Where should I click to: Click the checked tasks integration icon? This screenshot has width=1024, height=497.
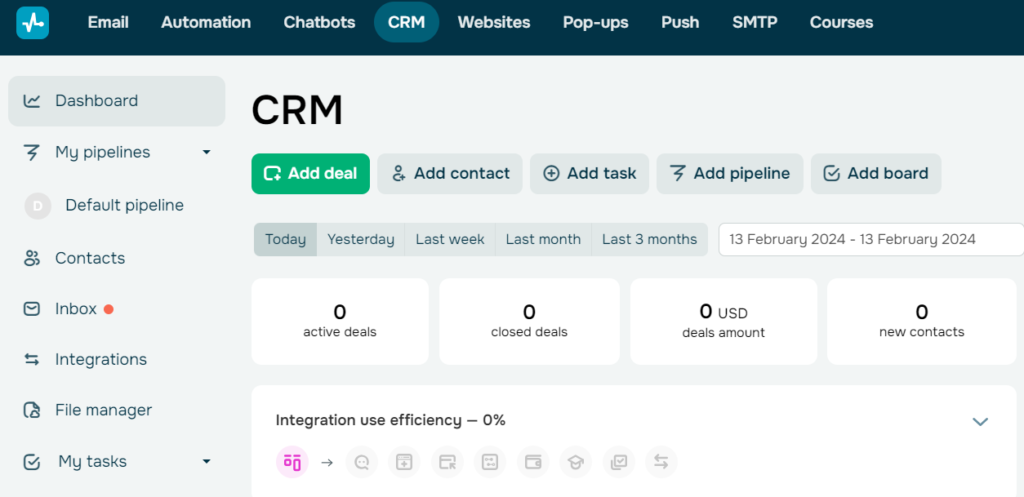coord(618,462)
